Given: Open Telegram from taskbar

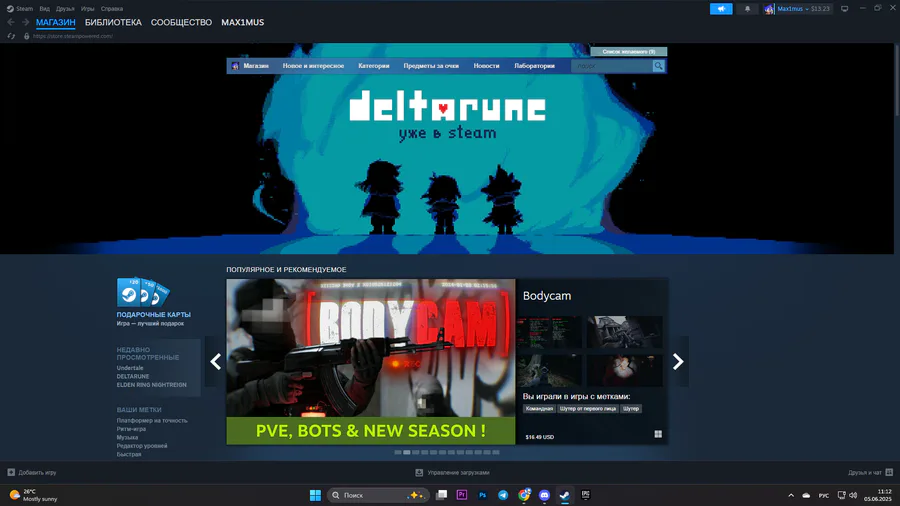Looking at the screenshot, I should click(503, 495).
